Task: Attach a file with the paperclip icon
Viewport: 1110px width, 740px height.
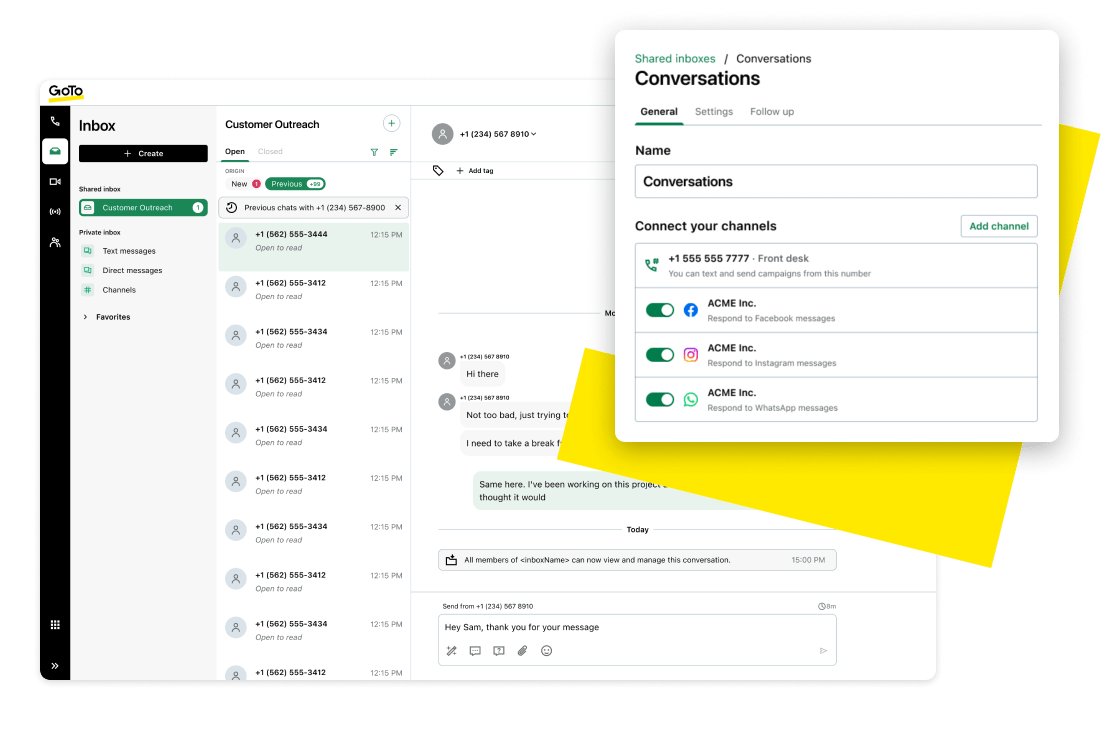Action: pyautogui.click(x=522, y=650)
